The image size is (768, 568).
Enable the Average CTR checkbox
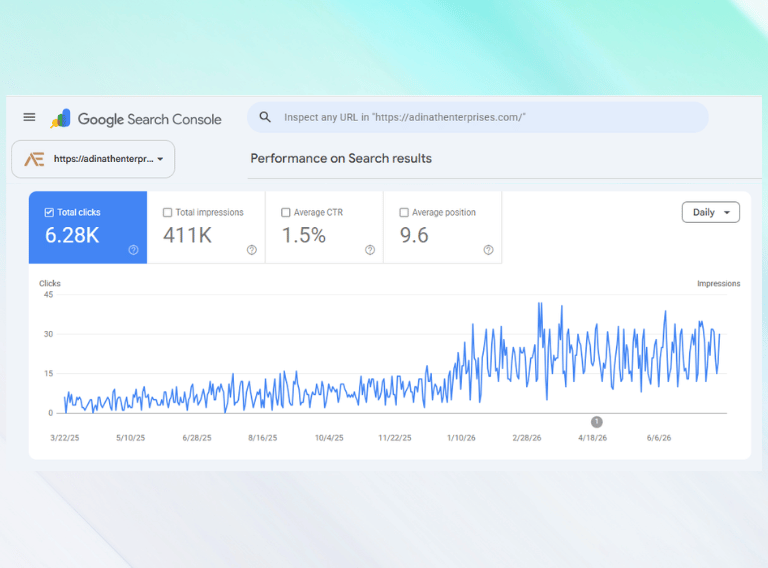click(286, 213)
